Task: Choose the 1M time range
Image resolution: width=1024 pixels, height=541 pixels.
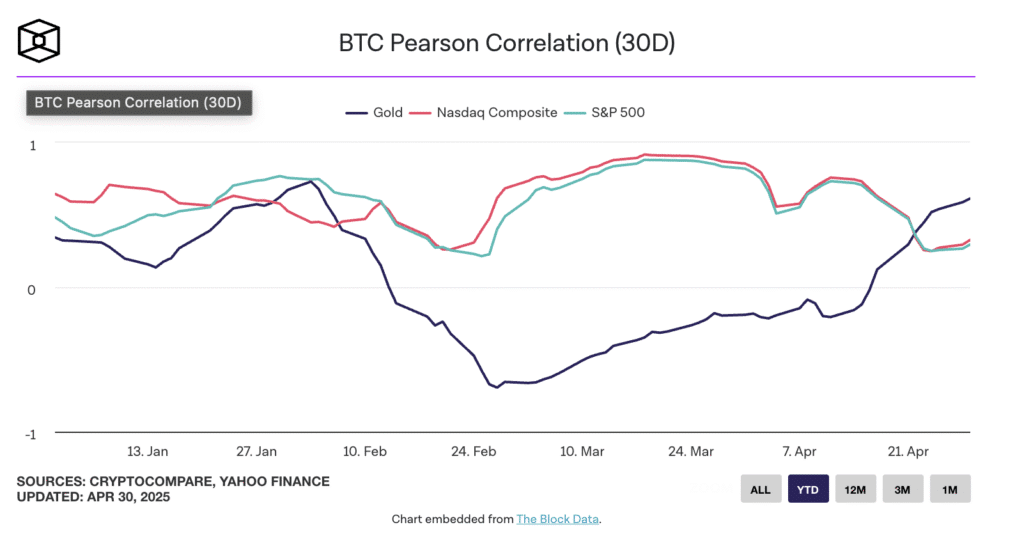Action: [950, 489]
